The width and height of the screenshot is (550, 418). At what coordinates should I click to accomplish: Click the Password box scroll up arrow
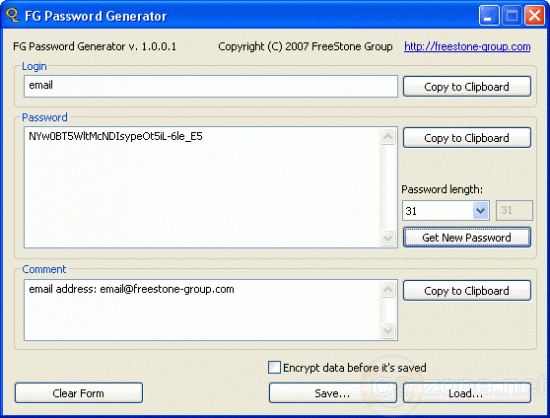pyautogui.click(x=388, y=137)
